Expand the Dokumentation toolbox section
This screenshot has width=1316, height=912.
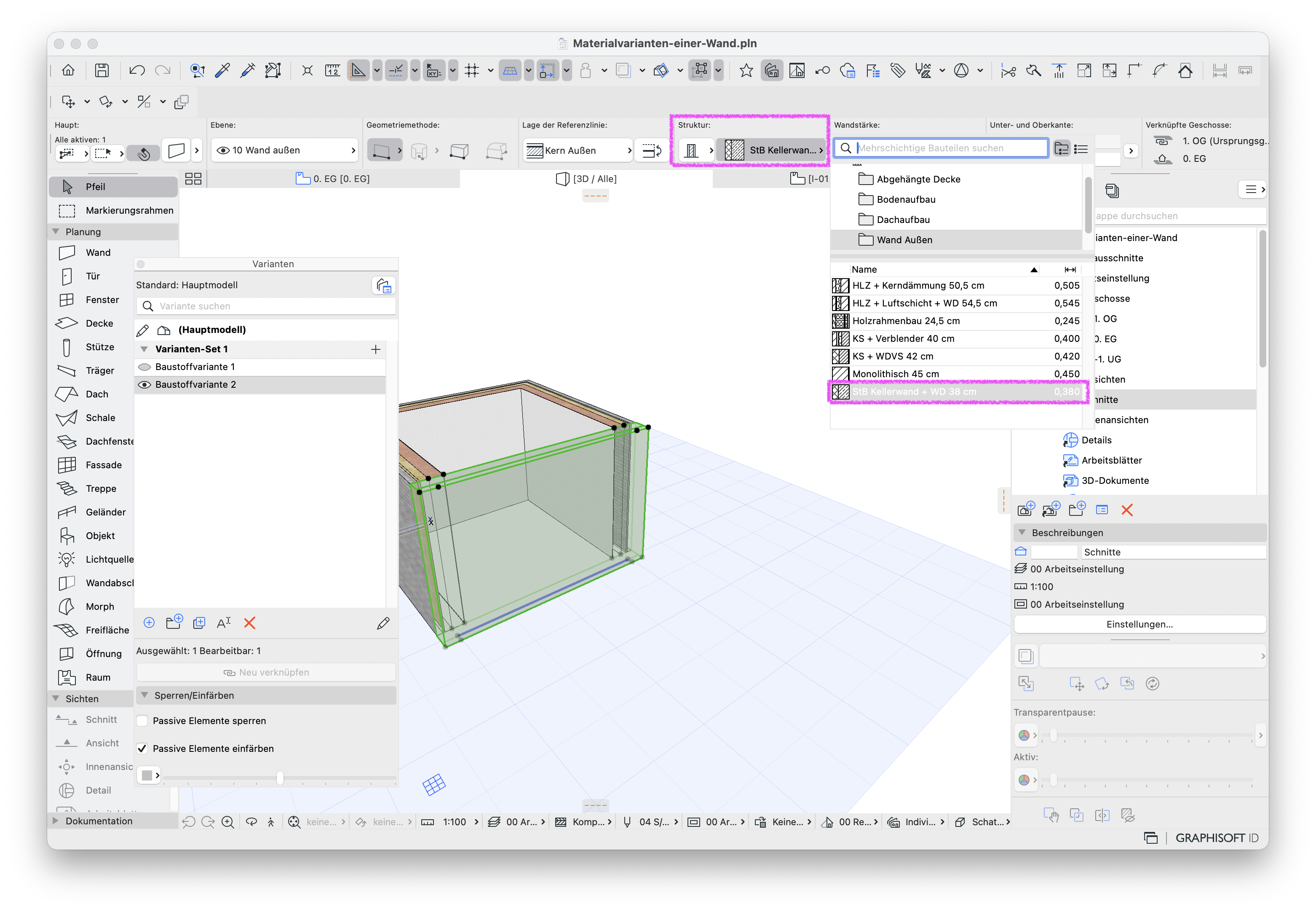click(x=56, y=821)
